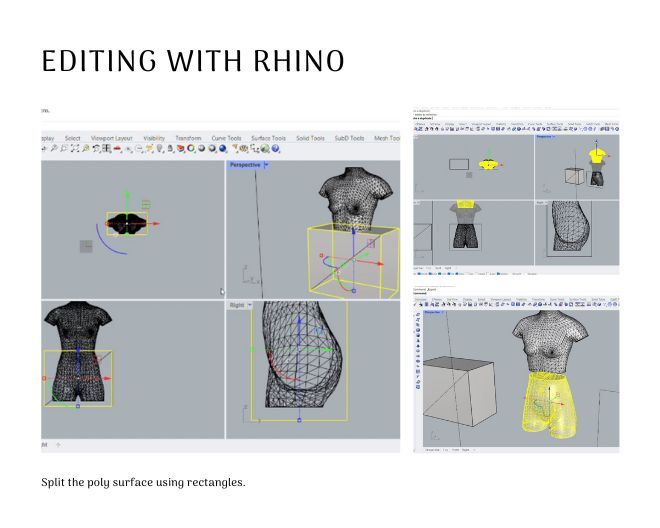The width and height of the screenshot is (660, 528).
Task: Click the blue Rendered sphere icon
Action: click(x=223, y=148)
